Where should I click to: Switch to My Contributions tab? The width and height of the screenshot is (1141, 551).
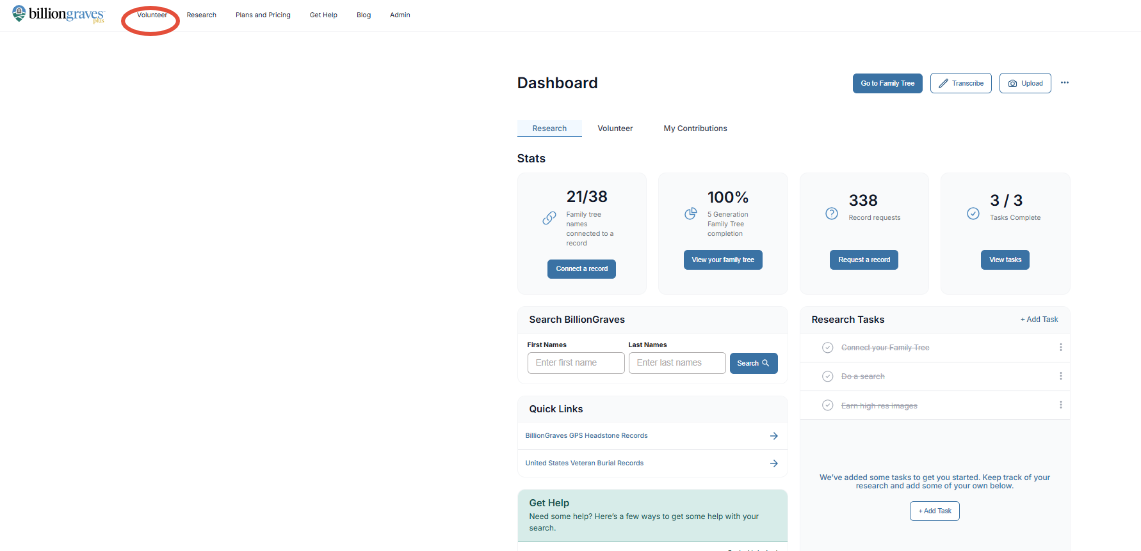click(x=695, y=128)
